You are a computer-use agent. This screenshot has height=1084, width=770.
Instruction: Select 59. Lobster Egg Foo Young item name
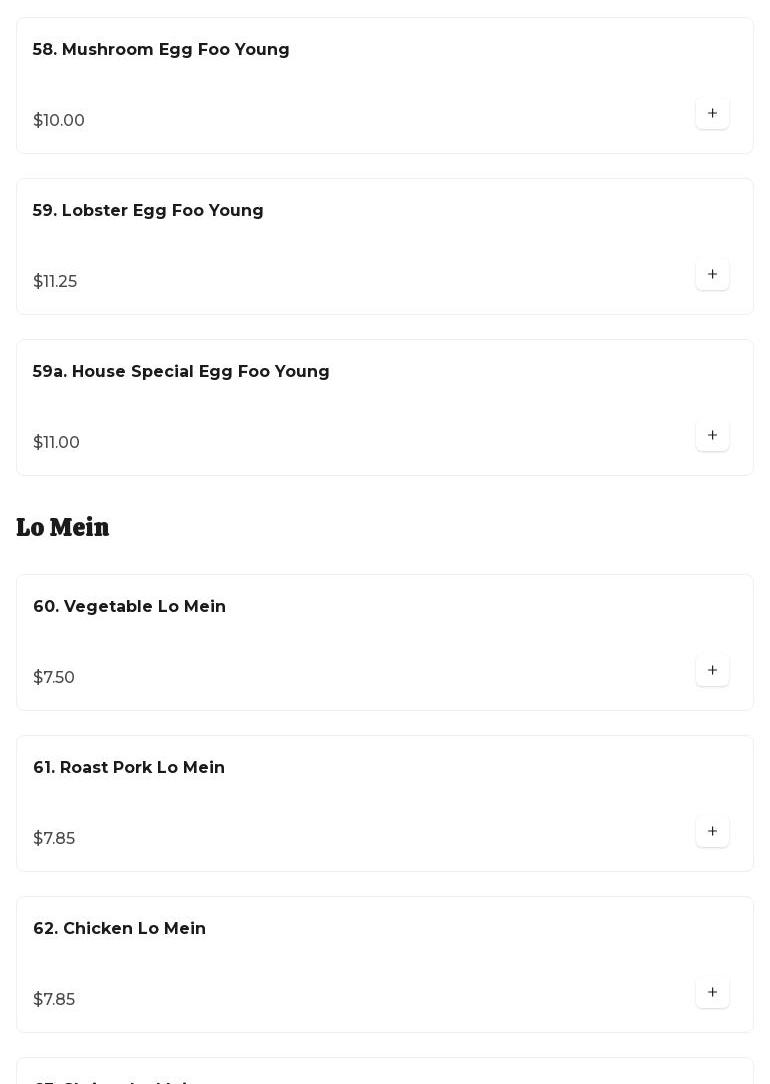pyautogui.click(x=148, y=211)
